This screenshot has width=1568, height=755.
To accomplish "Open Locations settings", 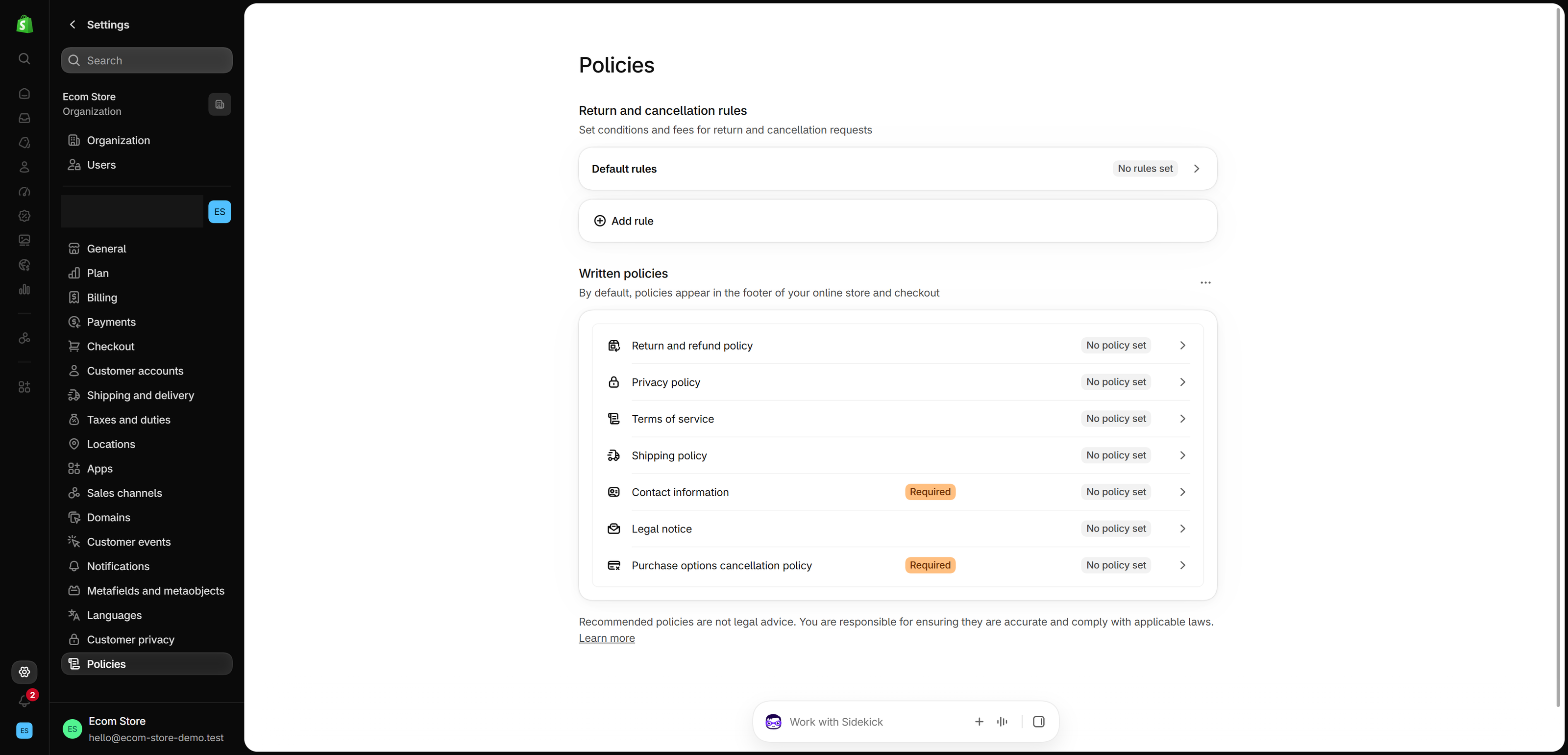I will click(147, 444).
